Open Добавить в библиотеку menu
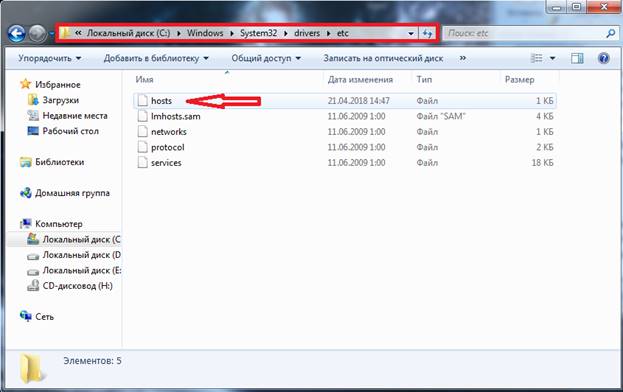The height and width of the screenshot is (392, 623). click(156, 58)
